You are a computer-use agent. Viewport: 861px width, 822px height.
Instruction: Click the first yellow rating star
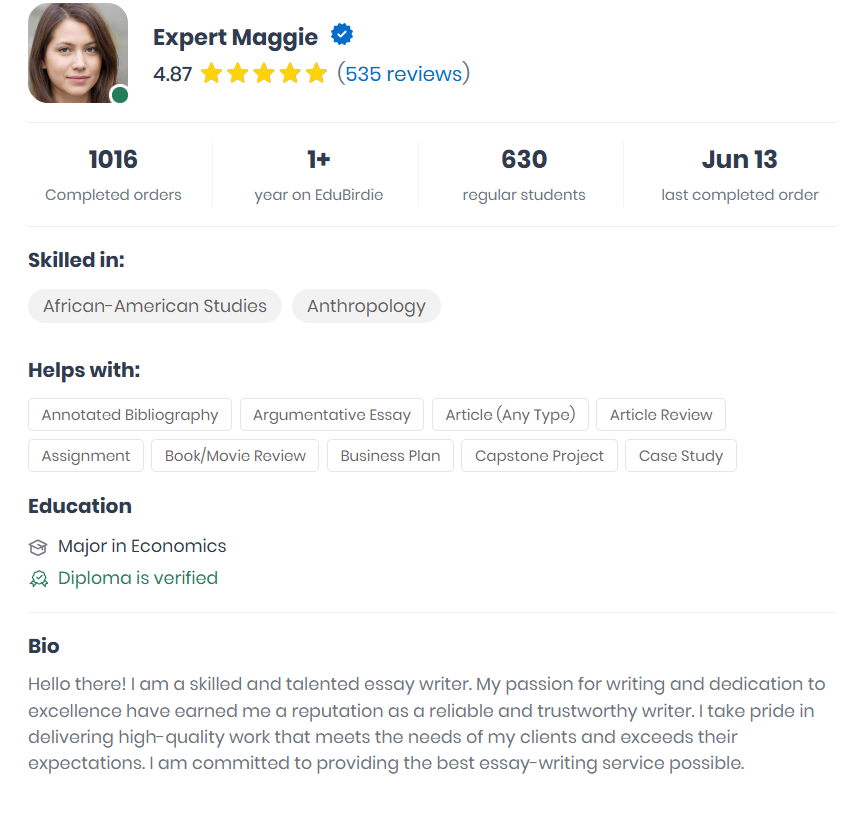[211, 74]
